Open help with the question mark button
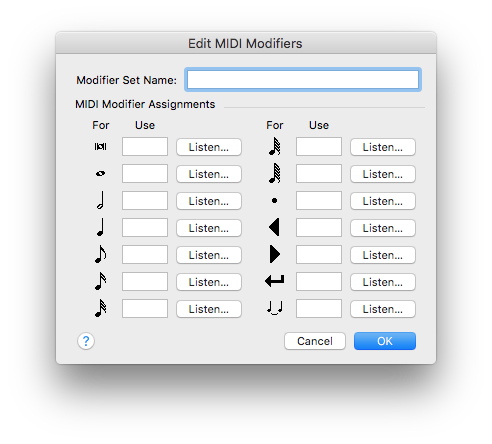 (86, 341)
